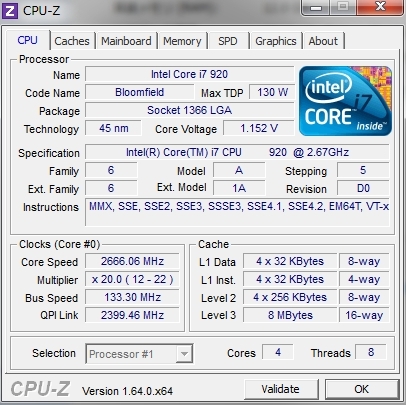Click the CPU-Z logo text at bottom

pyautogui.click(x=41, y=389)
